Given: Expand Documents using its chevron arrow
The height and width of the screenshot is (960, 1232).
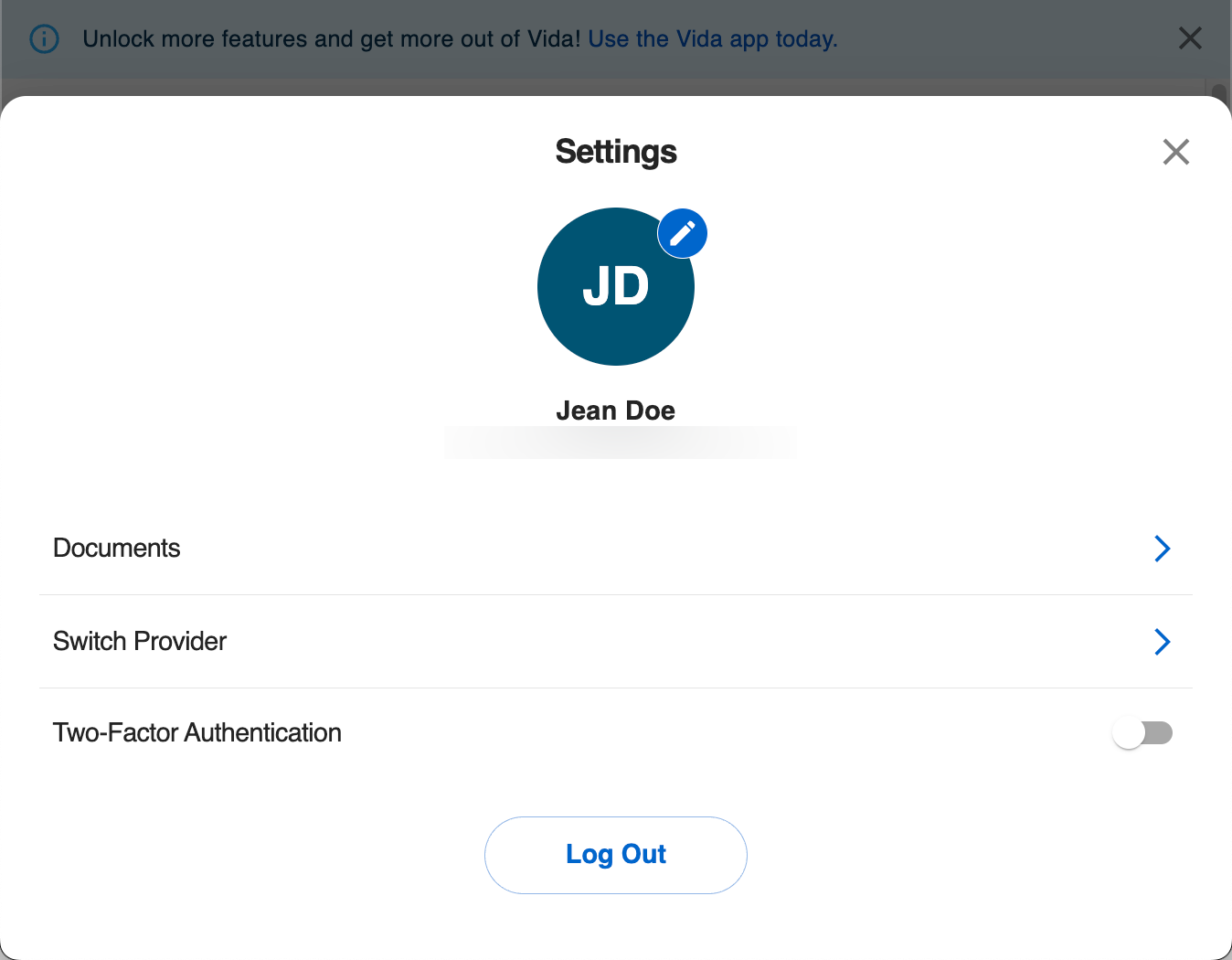Looking at the screenshot, I should click(x=1162, y=549).
